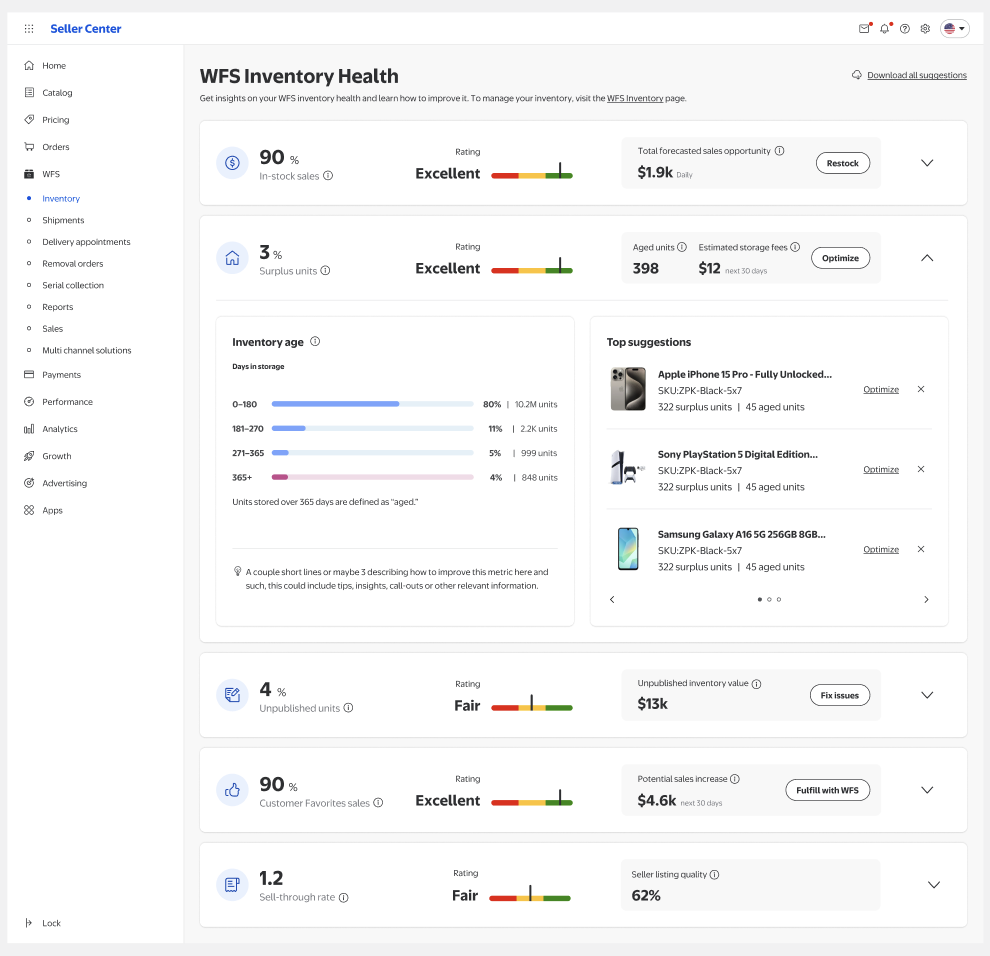Click info icon beside Sell-through rate
Screen dimensions: 990x956
(343, 898)
